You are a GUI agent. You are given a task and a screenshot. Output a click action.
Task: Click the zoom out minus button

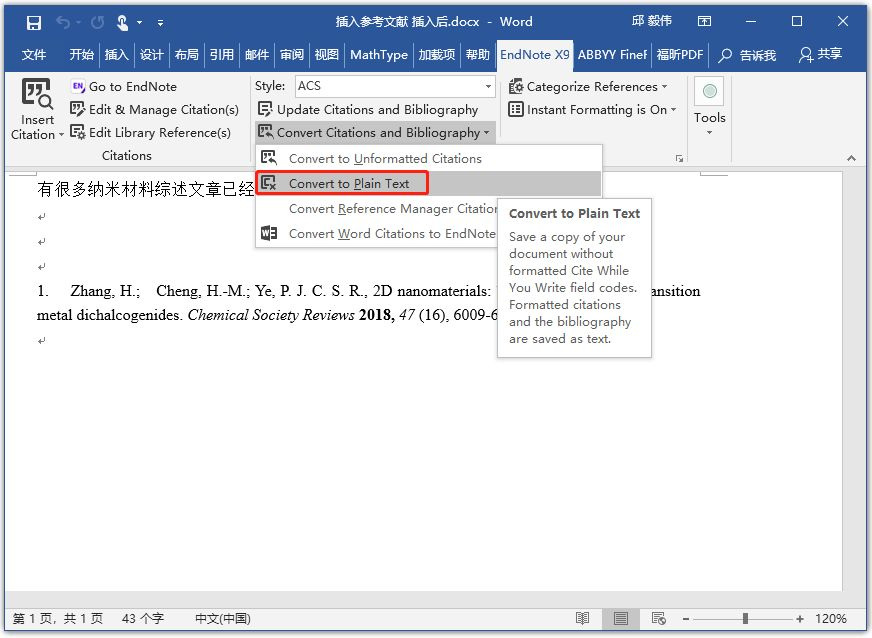coord(686,619)
